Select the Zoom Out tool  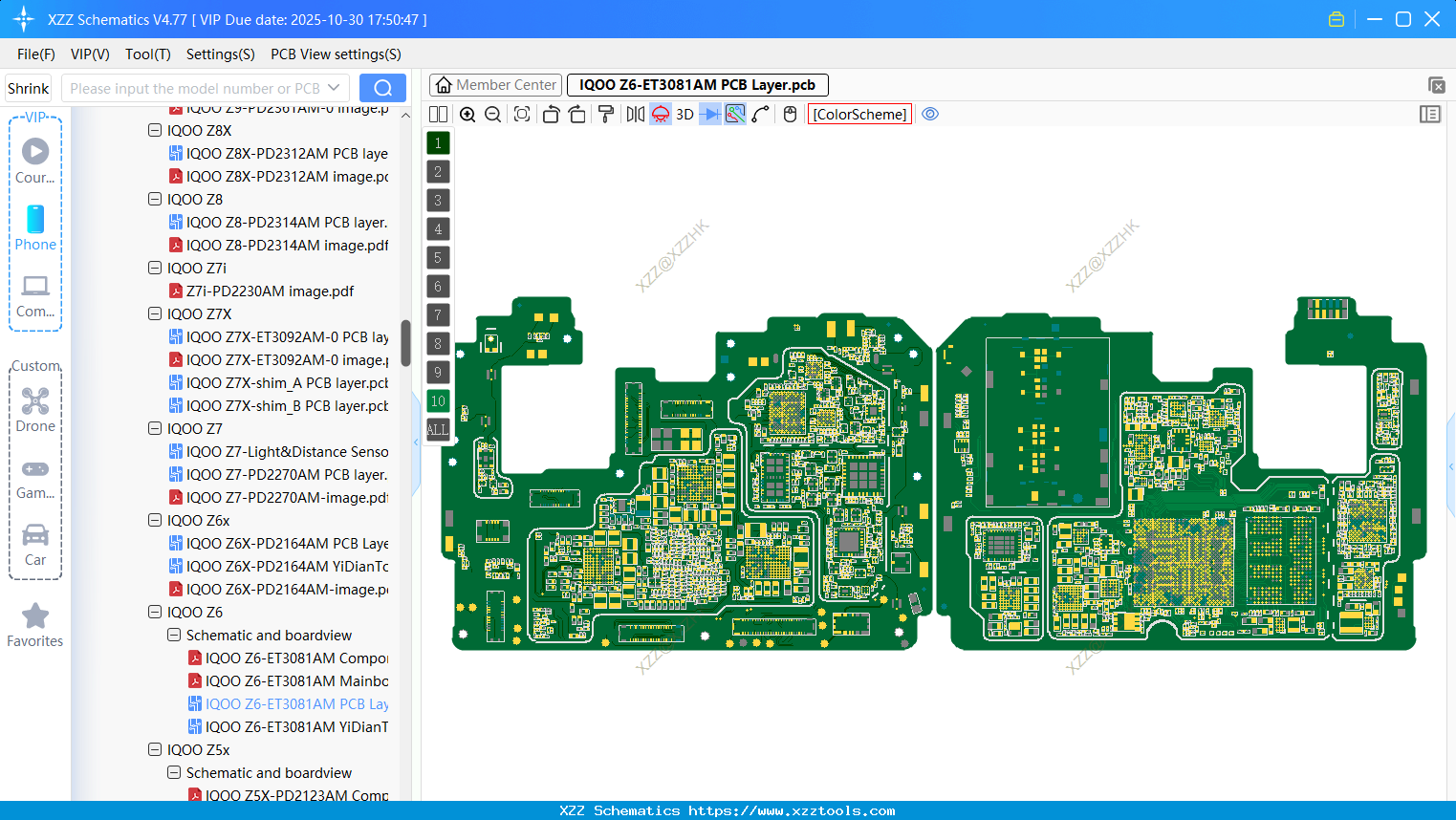click(x=491, y=114)
